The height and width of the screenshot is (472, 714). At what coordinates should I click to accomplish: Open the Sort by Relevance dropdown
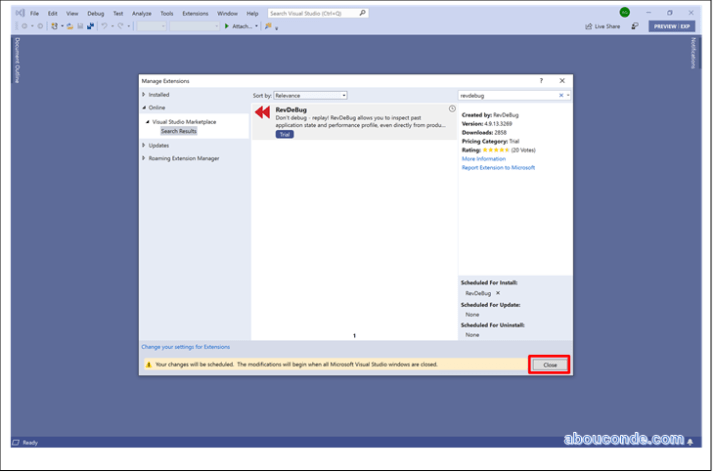(312, 95)
